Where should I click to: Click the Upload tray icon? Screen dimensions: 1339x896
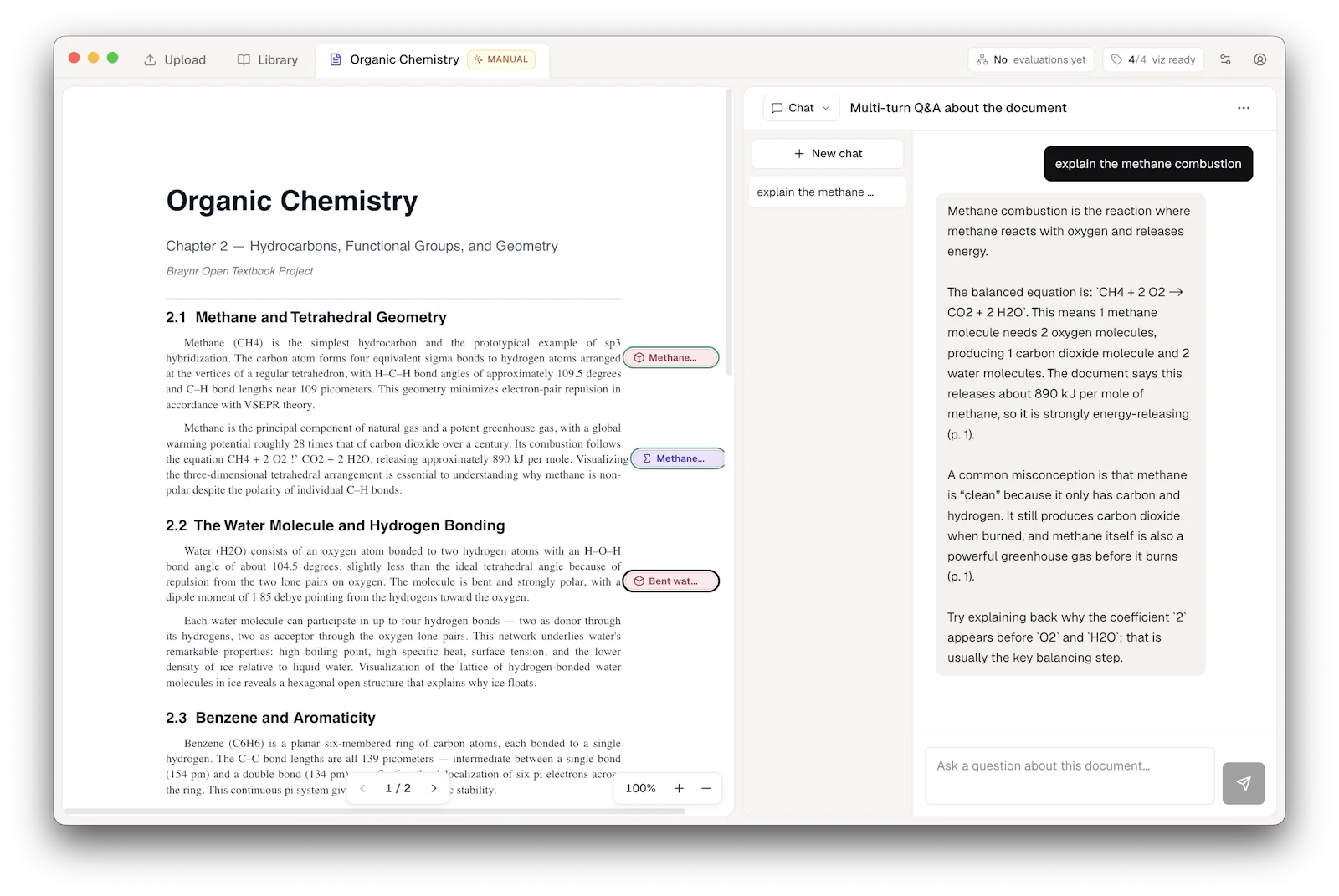(x=150, y=60)
